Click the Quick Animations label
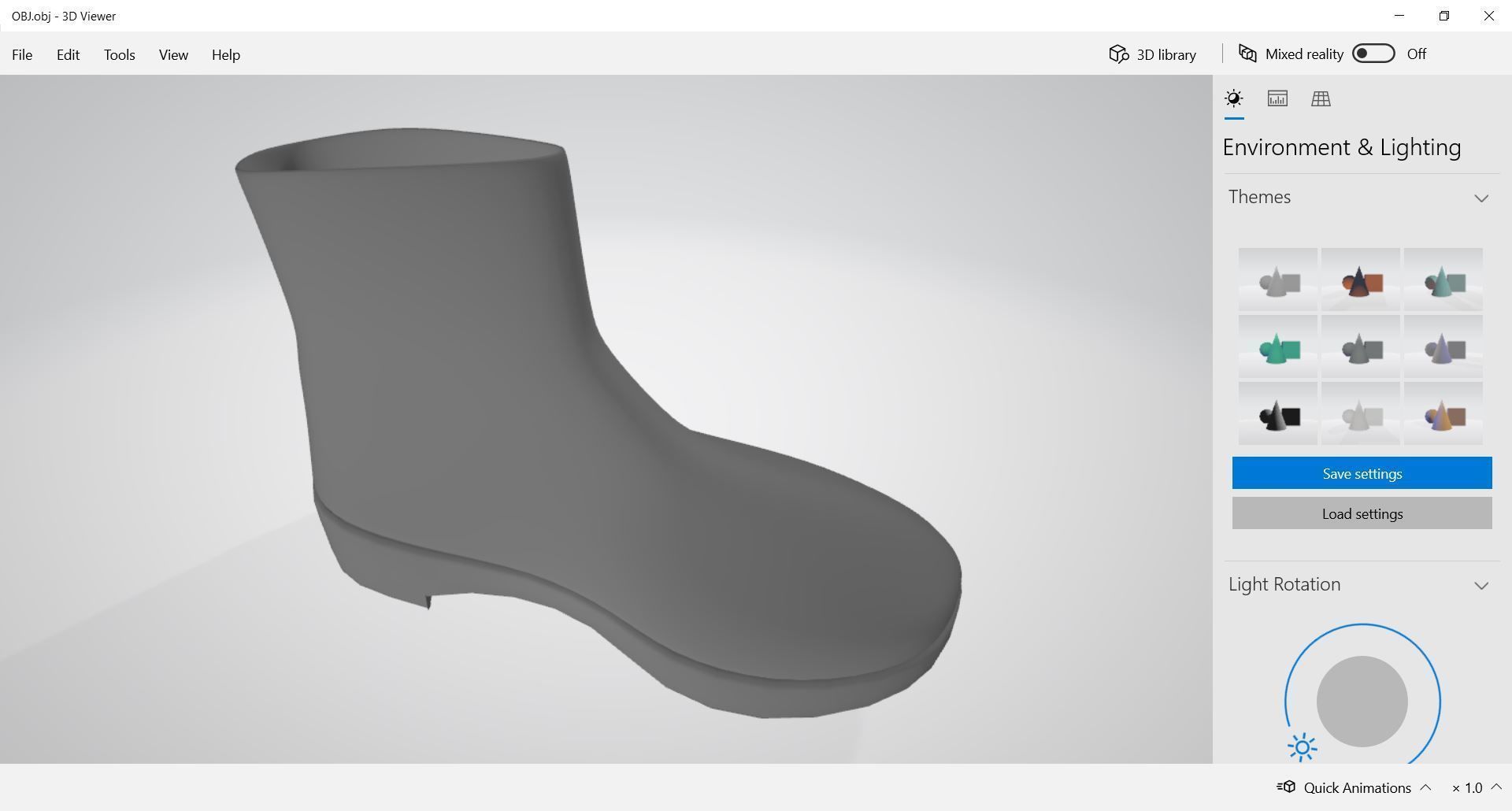Image resolution: width=1512 pixels, height=811 pixels. 1357,787
